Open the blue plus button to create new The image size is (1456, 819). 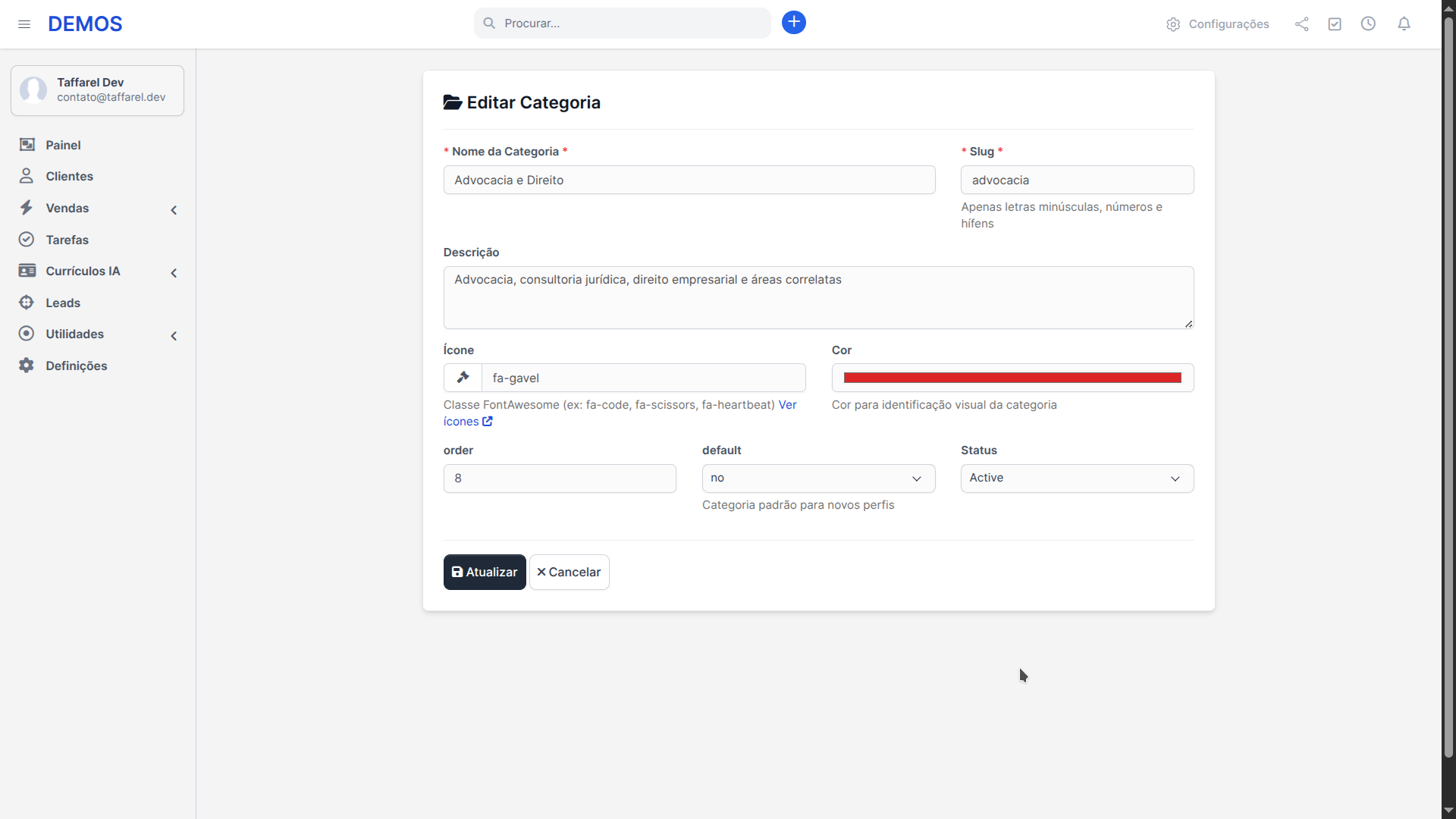coord(793,22)
